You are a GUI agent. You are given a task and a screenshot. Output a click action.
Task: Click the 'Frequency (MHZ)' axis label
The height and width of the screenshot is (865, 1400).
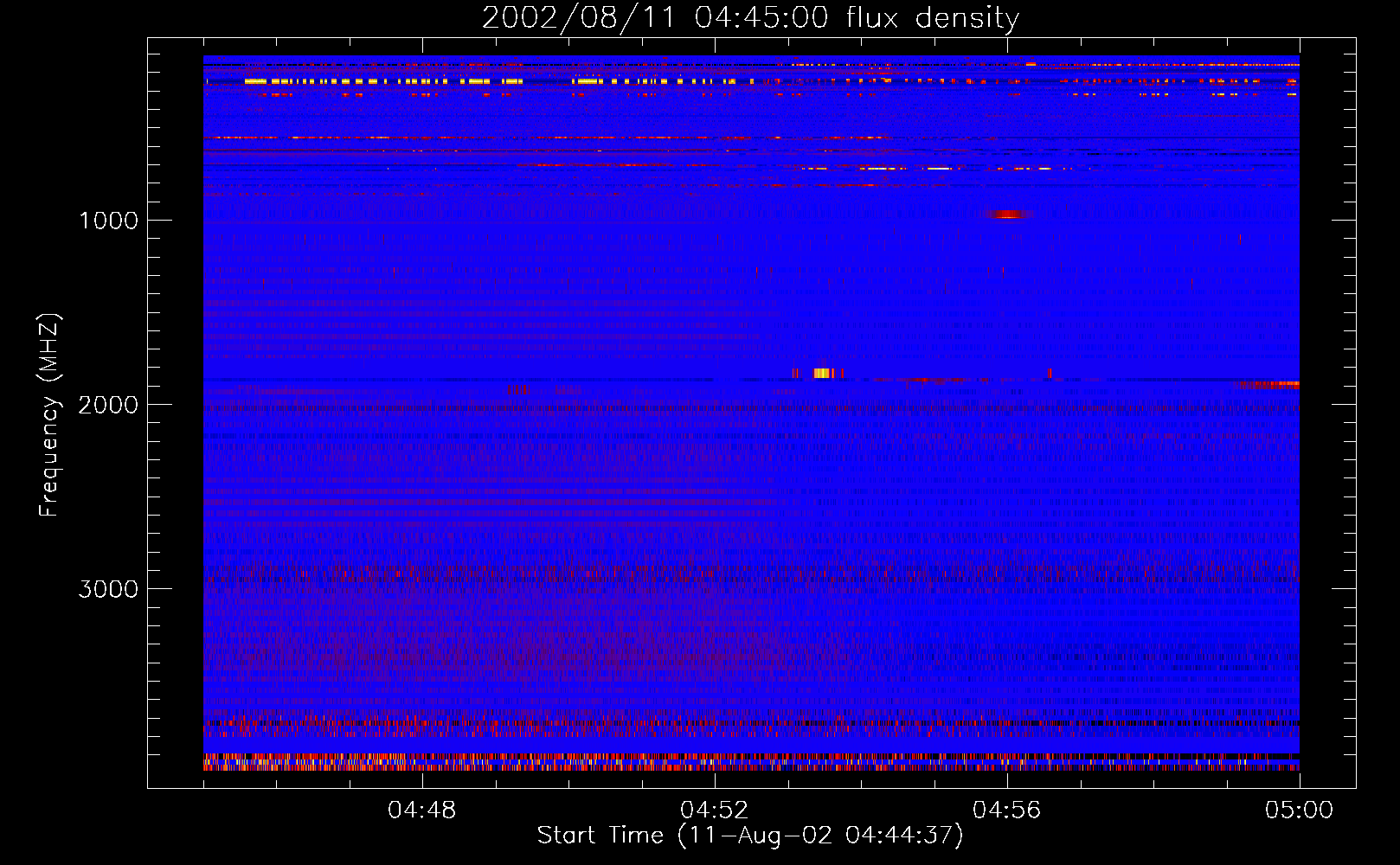[x=50, y=415]
